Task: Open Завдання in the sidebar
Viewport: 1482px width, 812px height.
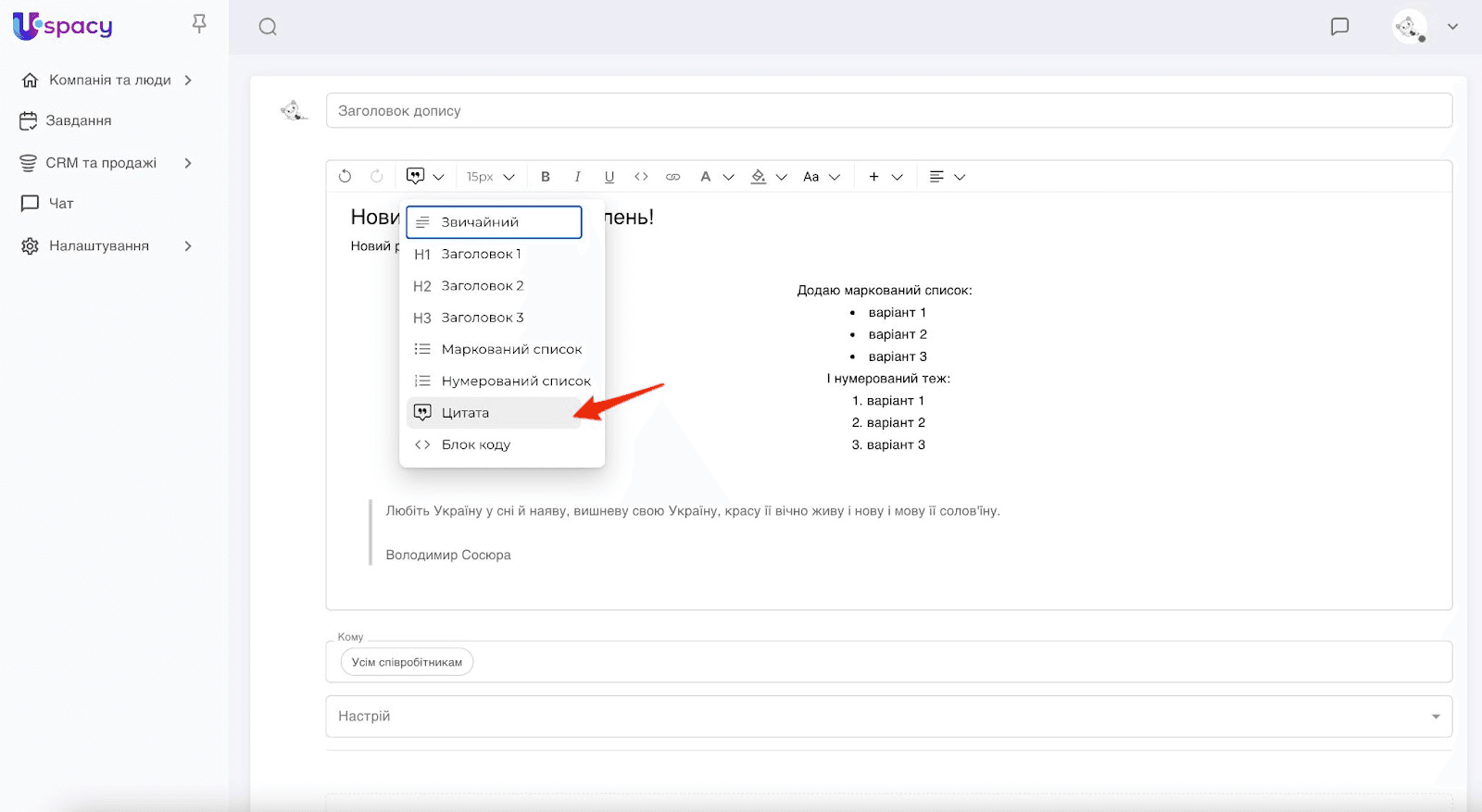Action: [x=79, y=120]
